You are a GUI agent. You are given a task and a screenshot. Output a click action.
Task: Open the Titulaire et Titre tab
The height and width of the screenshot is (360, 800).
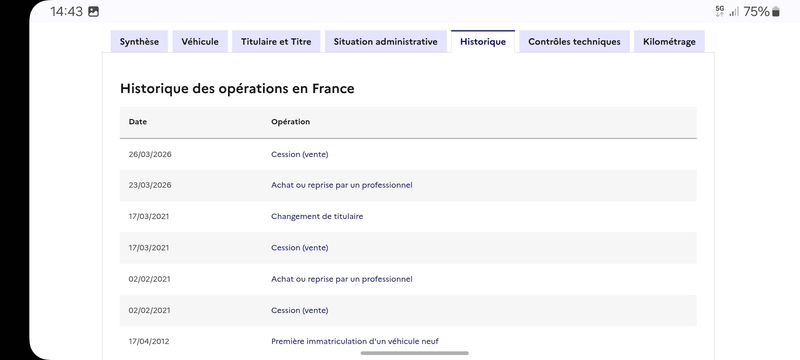coord(276,42)
